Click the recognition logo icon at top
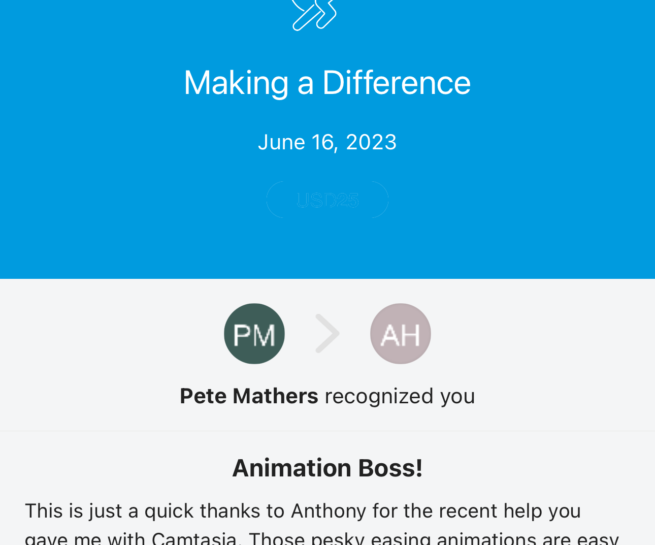Screen dimensions: 655x545 pyautogui.click(x=313, y=13)
